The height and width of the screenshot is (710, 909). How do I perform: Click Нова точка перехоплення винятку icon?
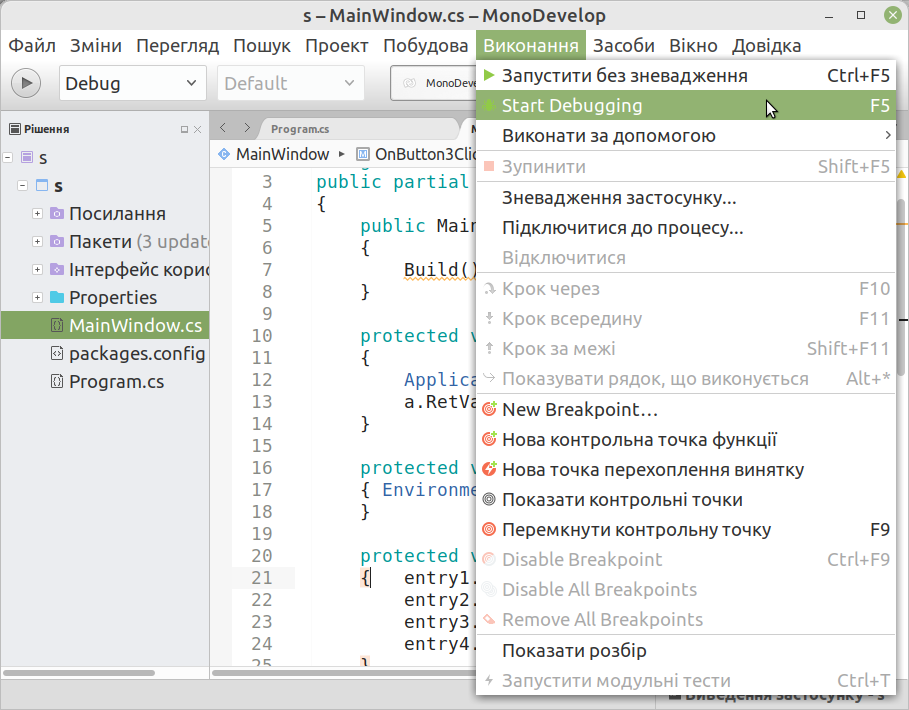(489, 469)
